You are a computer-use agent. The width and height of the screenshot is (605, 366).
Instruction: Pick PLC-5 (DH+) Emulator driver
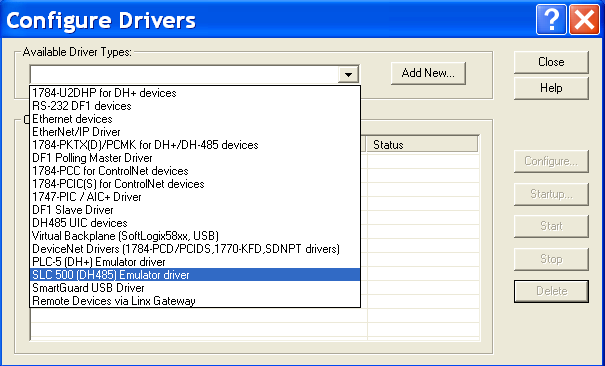[195, 262]
